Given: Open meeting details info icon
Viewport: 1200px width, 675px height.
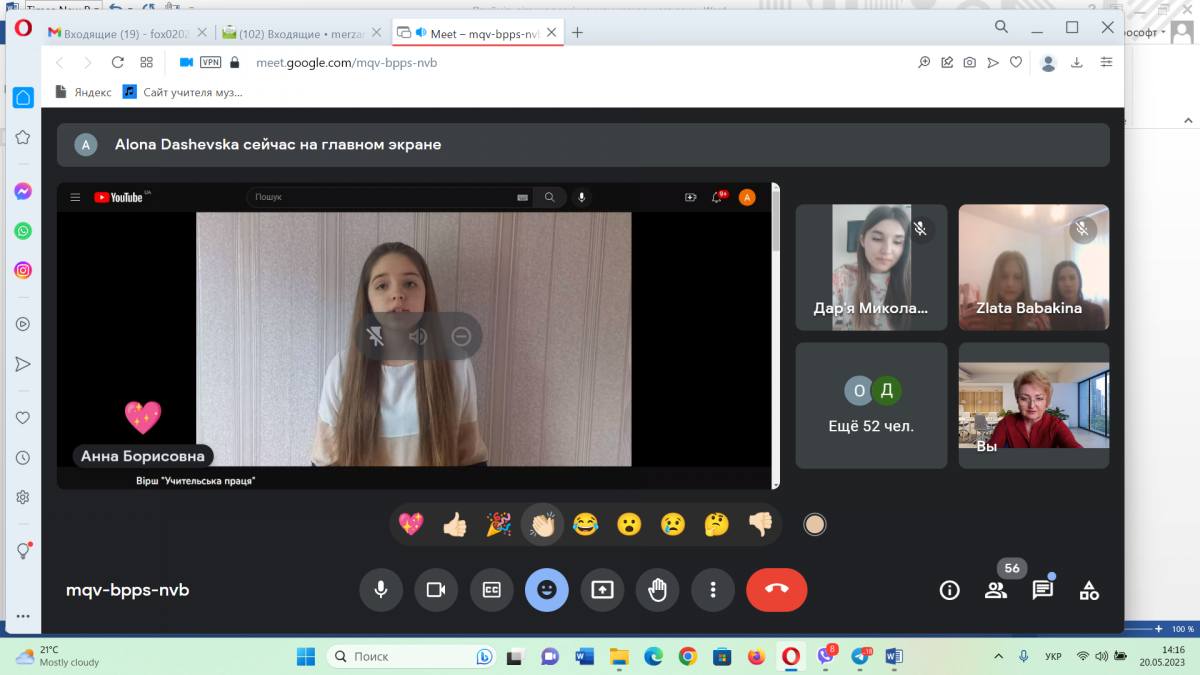Looking at the screenshot, I should pos(949,590).
